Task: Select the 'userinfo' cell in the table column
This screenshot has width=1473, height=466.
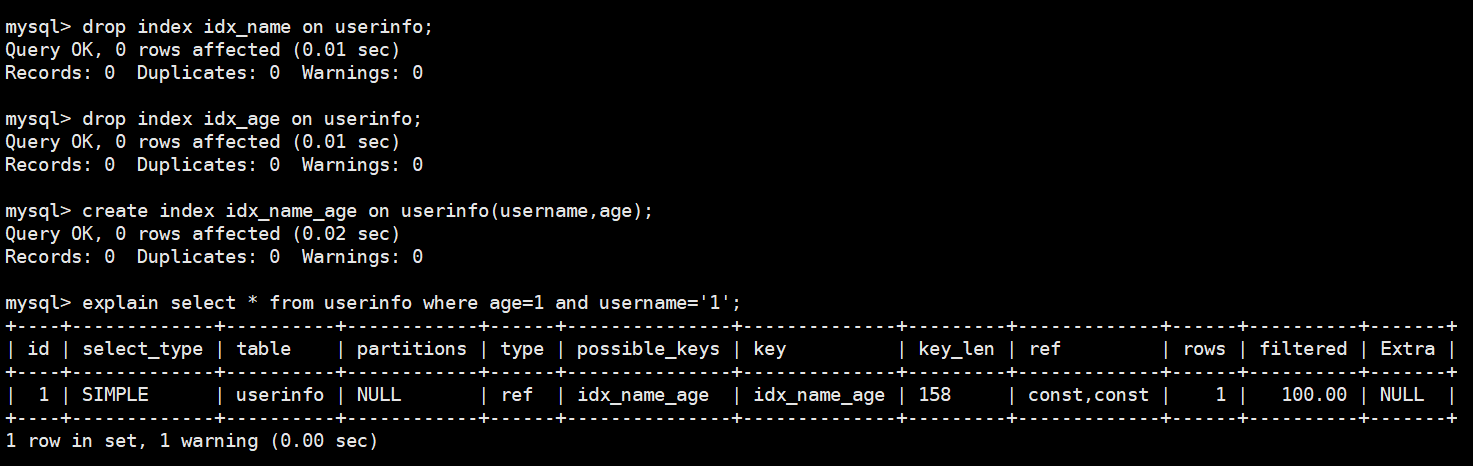Action: pyautogui.click(x=280, y=395)
